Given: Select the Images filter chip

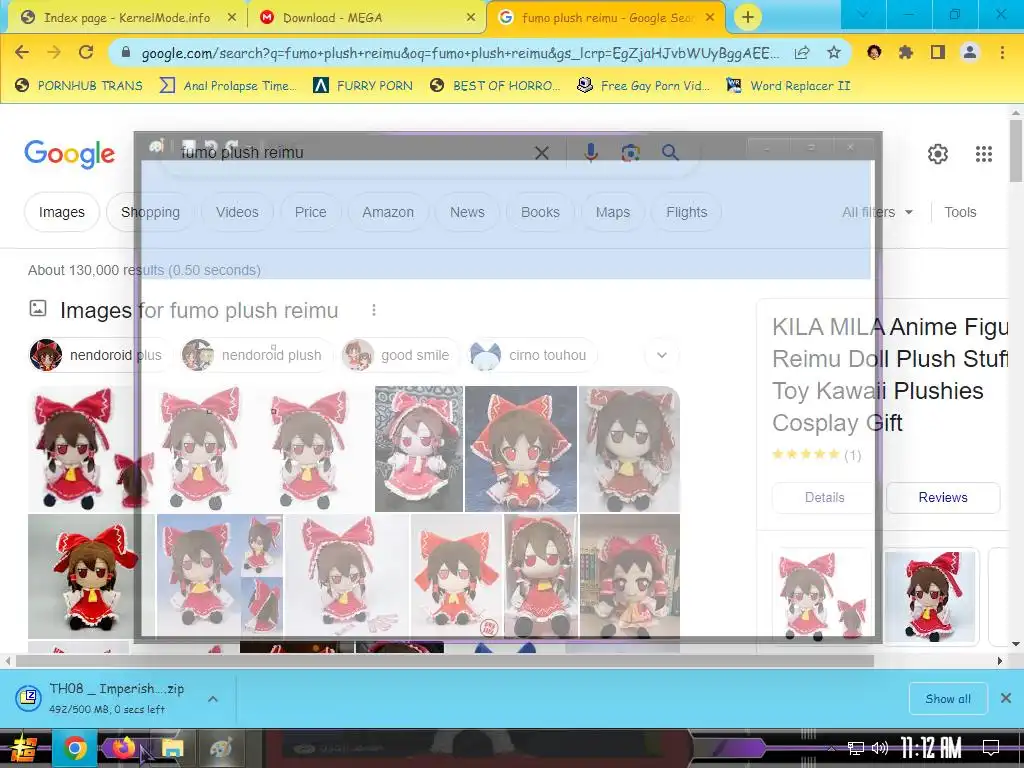Looking at the screenshot, I should coord(61,212).
